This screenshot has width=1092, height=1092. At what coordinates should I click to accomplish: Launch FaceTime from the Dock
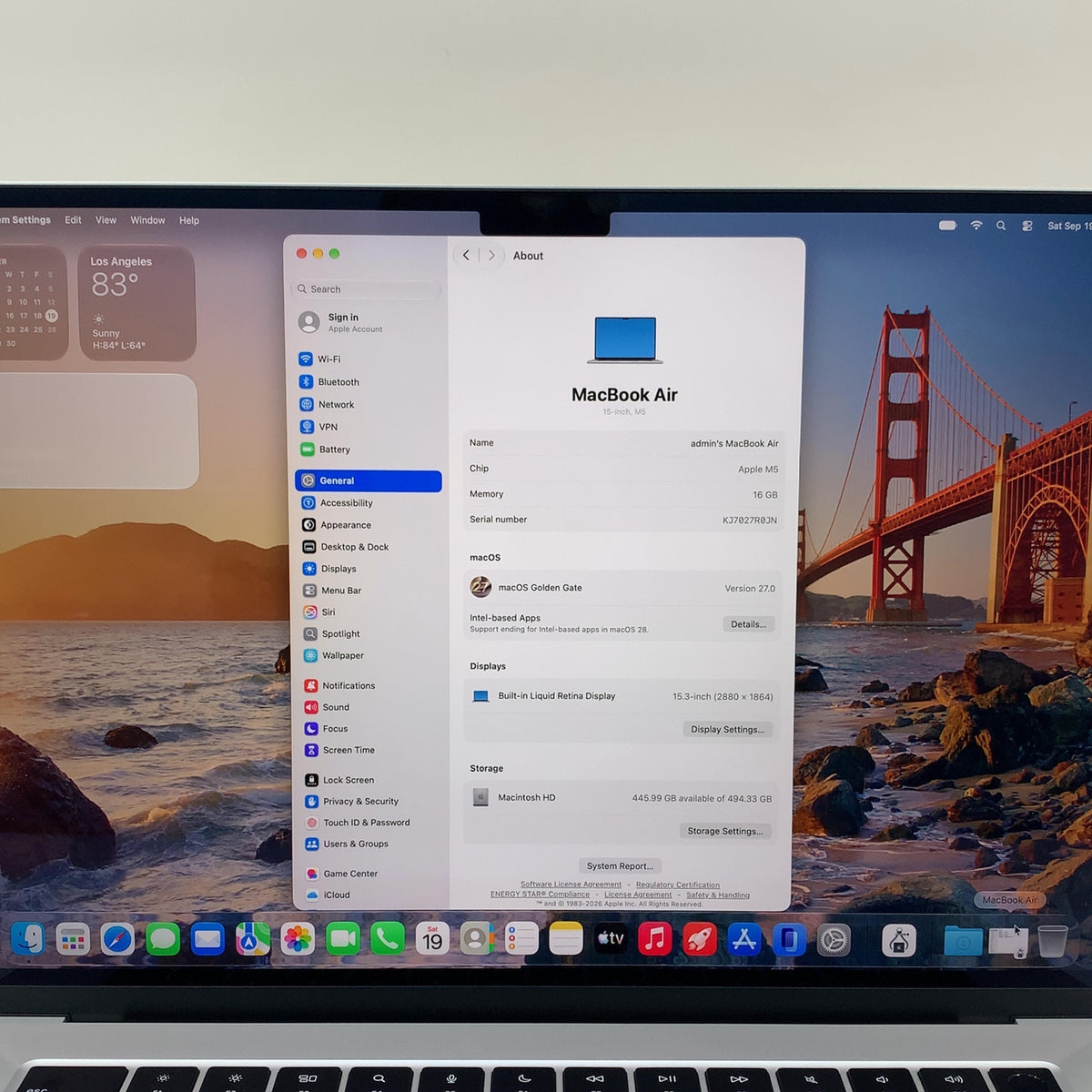pos(342,939)
